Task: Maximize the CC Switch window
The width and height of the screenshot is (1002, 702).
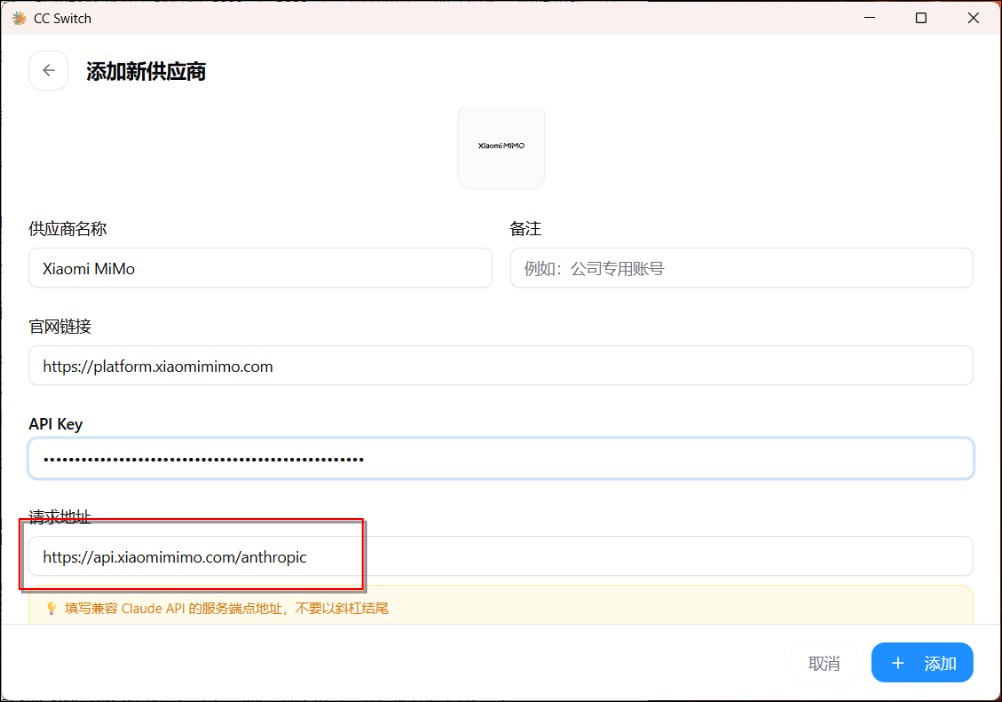Action: (x=921, y=18)
